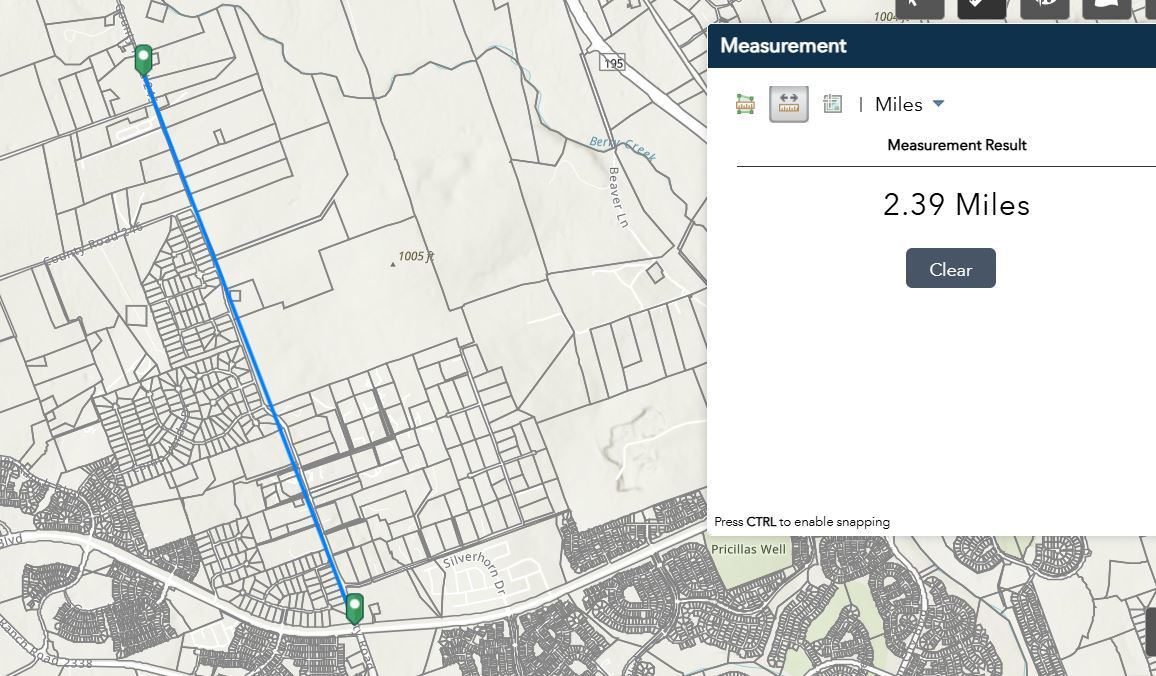The image size is (1156, 676).
Task: Open the basemap icon at top right
Action: 1106,8
